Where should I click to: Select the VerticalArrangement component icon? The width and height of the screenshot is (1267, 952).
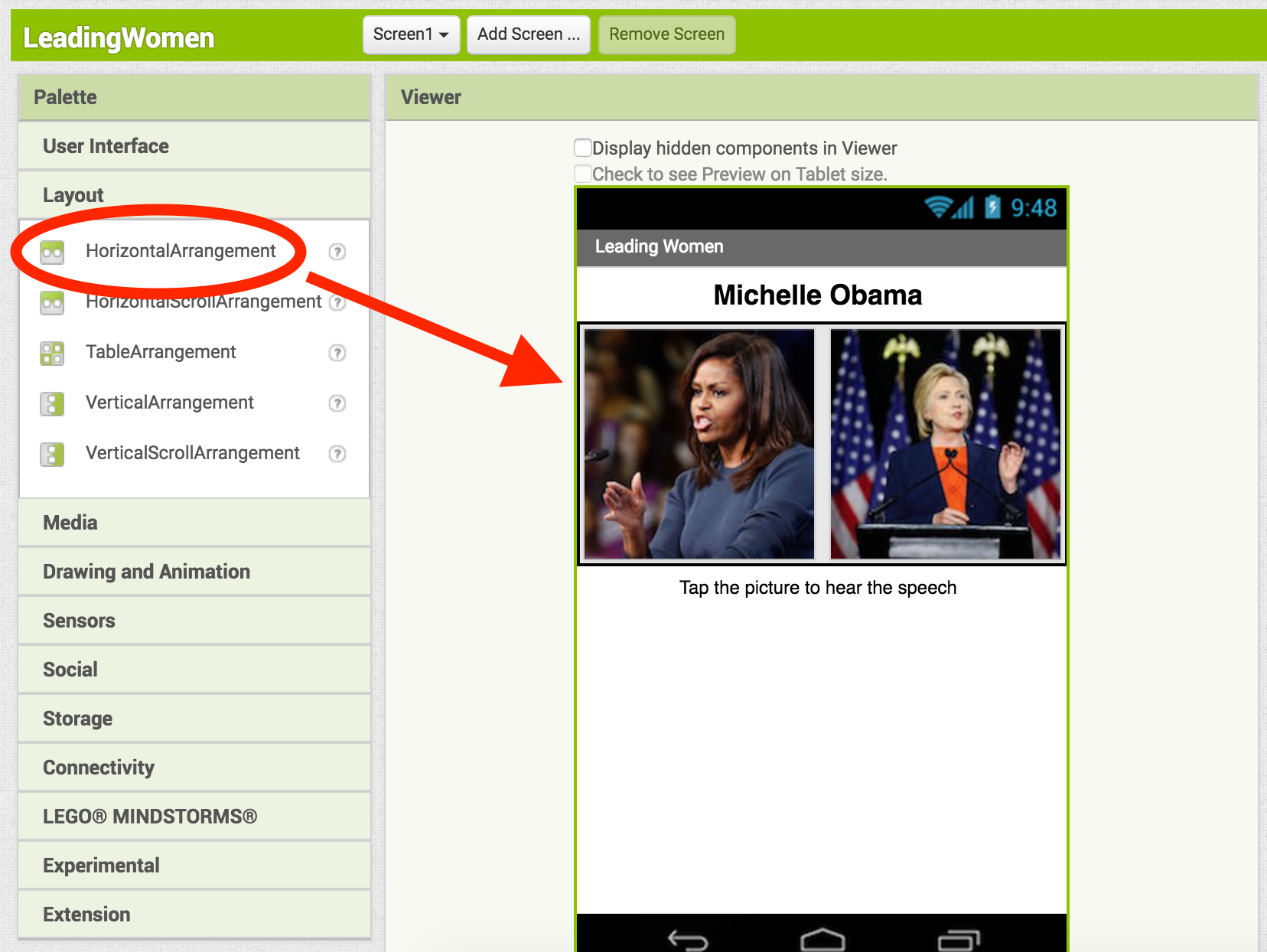(52, 403)
